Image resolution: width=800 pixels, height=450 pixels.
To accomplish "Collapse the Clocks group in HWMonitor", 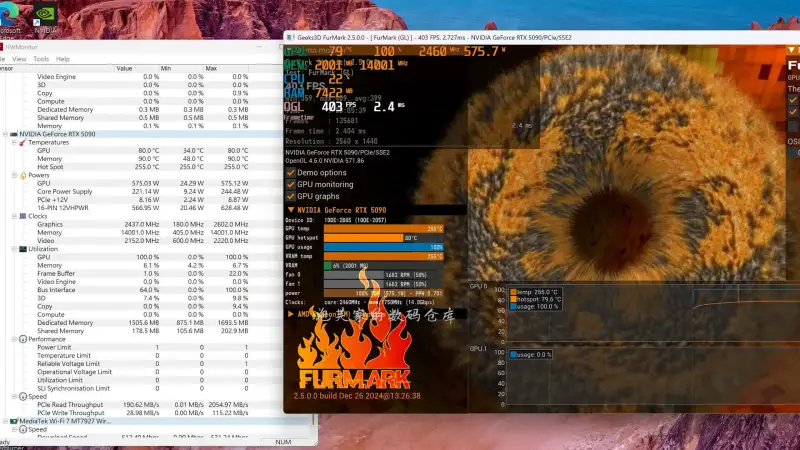I will click(14, 216).
